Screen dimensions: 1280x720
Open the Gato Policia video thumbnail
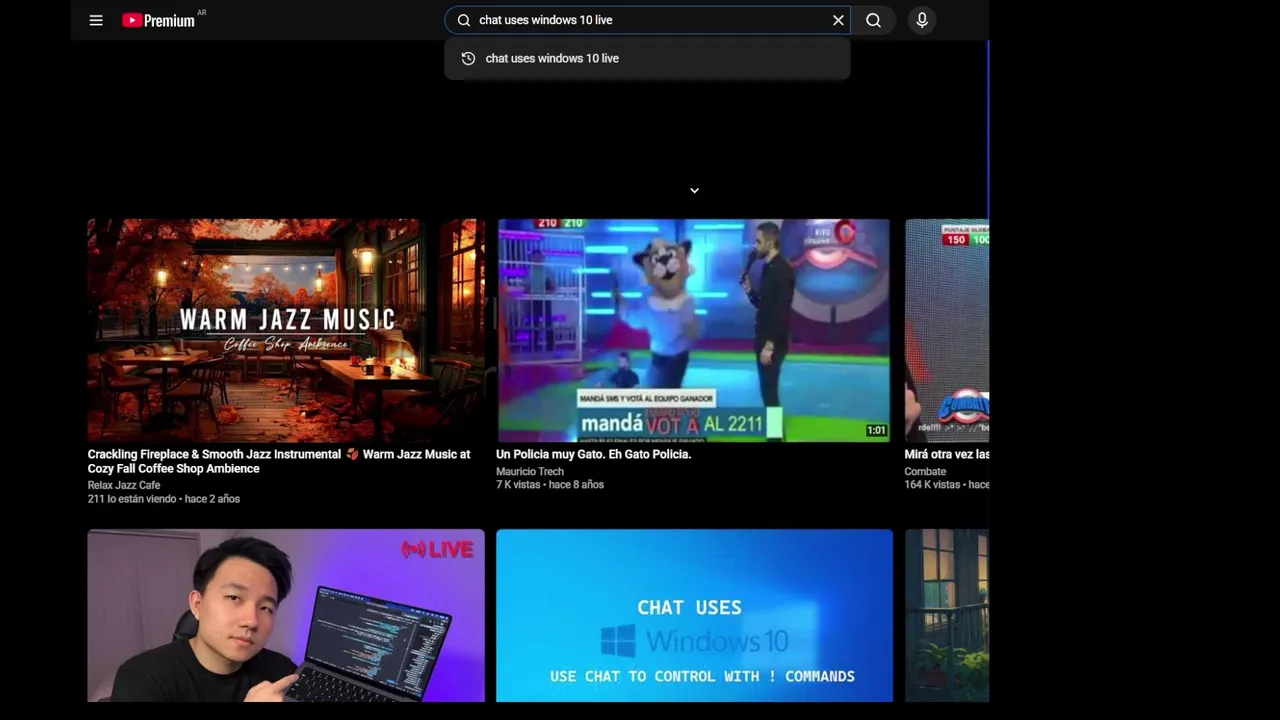click(693, 330)
